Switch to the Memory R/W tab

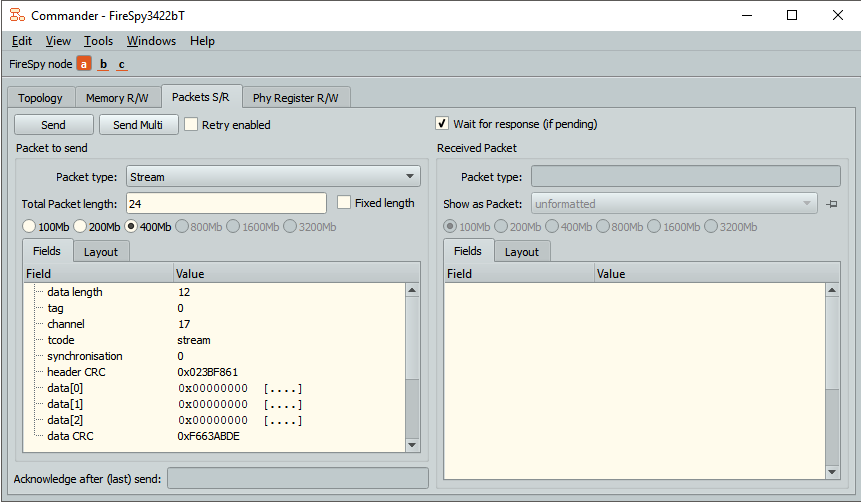tap(117, 98)
